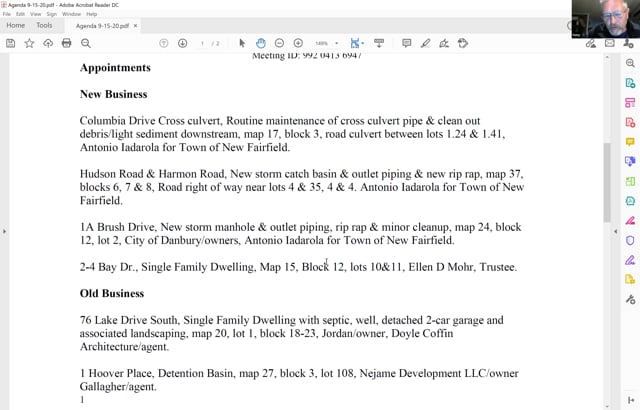The image size is (640, 410).
Task: Activate the Hand pan tool
Action: (x=260, y=43)
